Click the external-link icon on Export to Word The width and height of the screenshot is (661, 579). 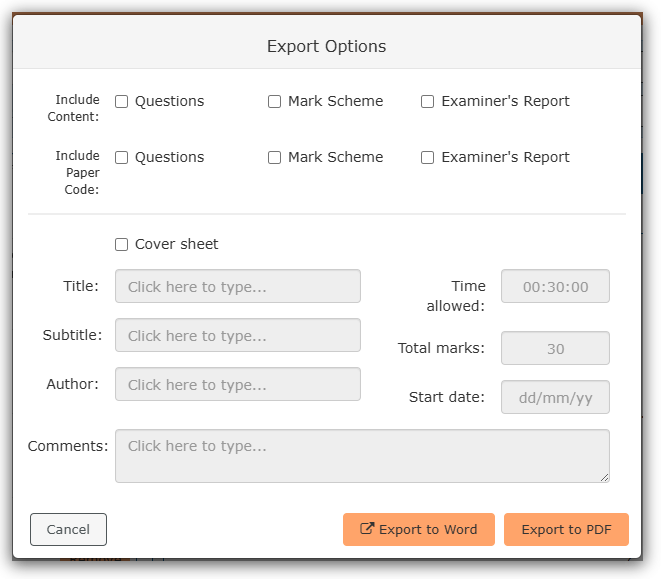pos(367,530)
